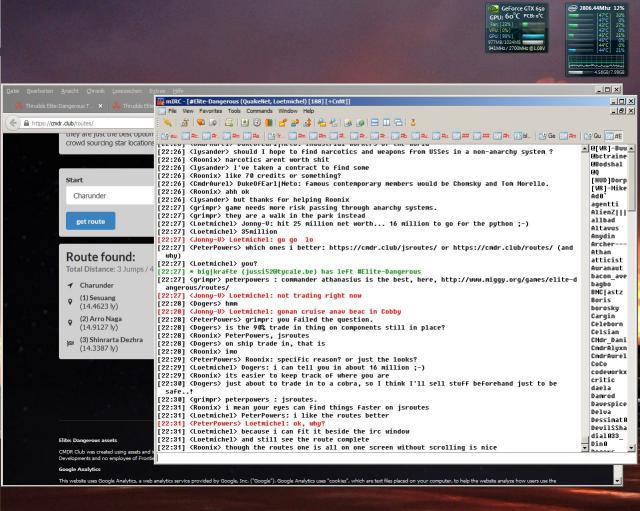640x511 pixels.
Task: Click route stop (3) Shinrarta Dezhra
Action: click(111, 340)
